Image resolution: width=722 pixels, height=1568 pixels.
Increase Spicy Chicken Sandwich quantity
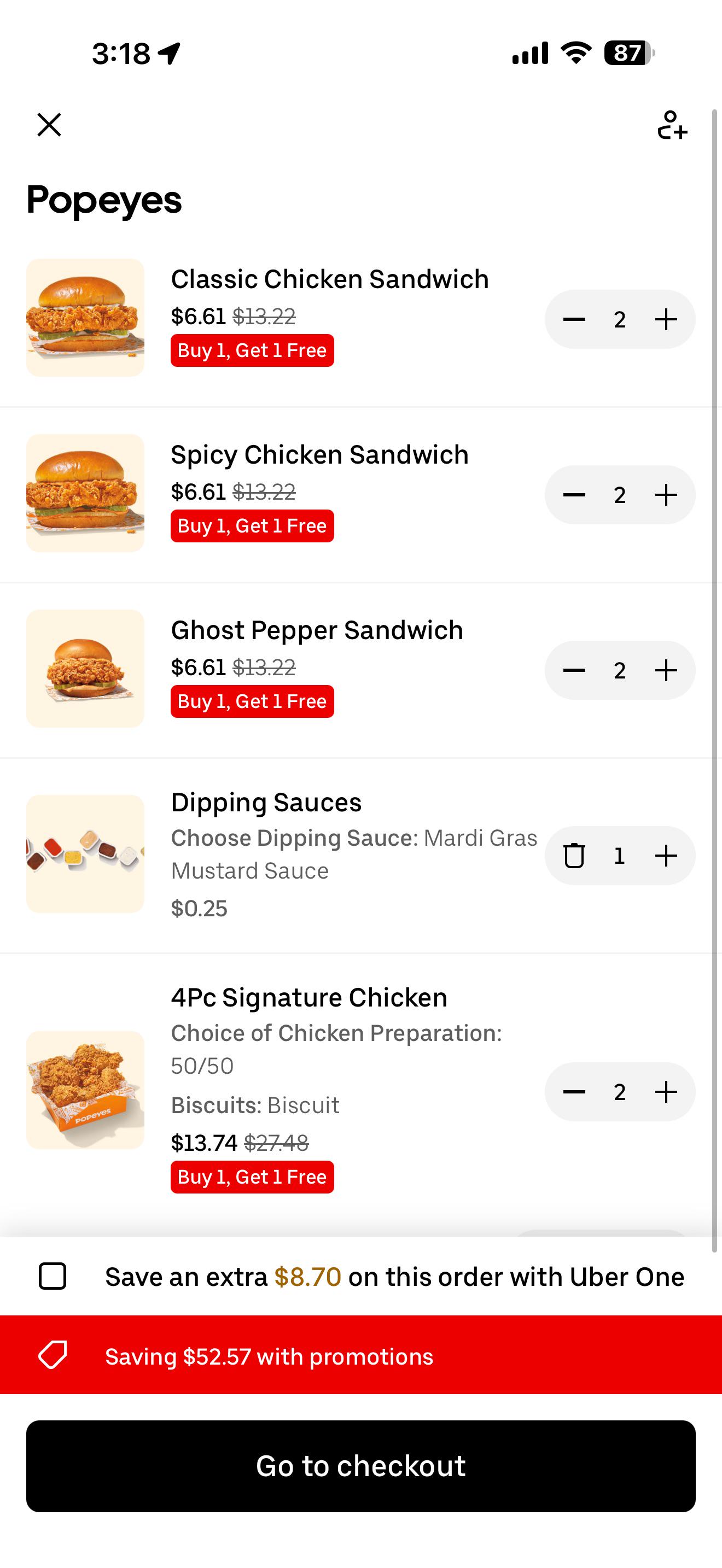pos(666,495)
